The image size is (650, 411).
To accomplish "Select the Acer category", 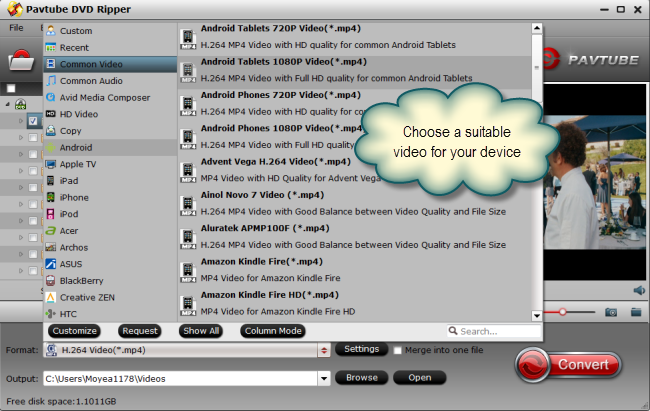I will (x=110, y=231).
